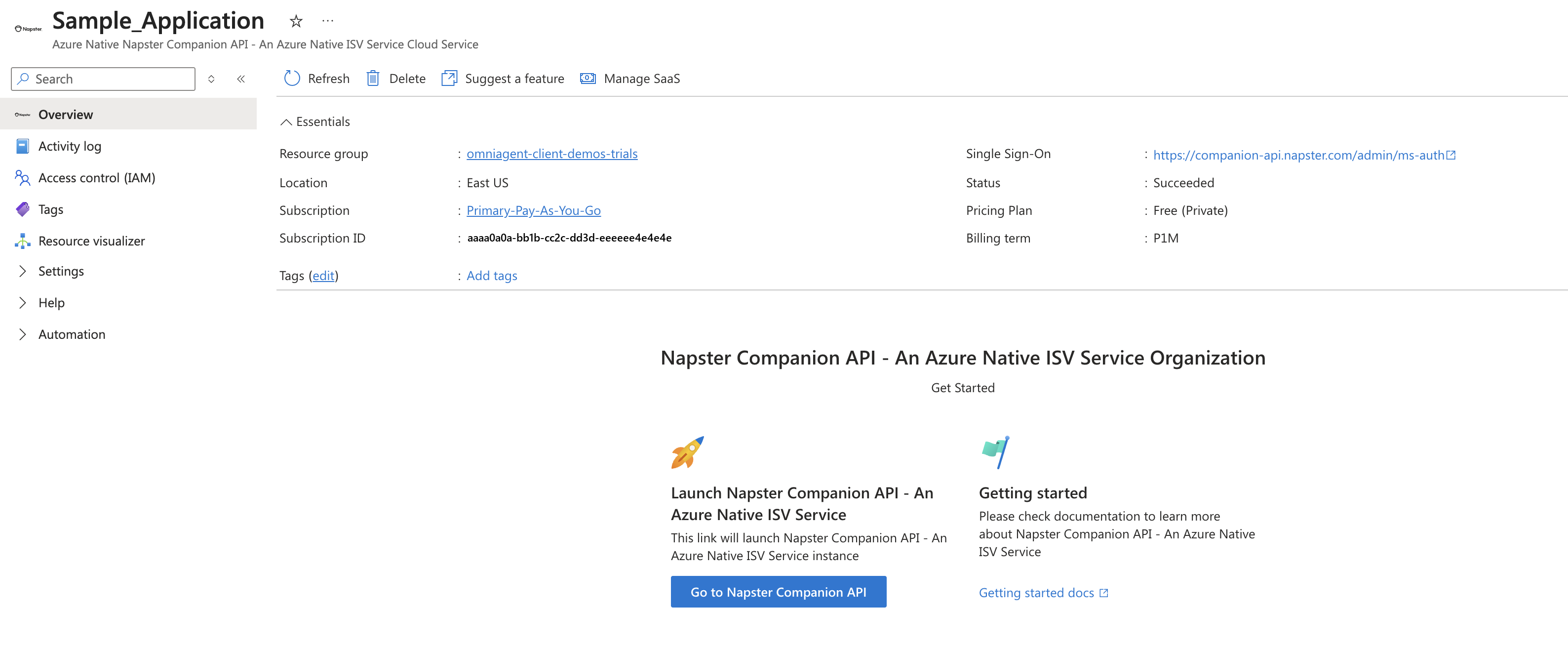Click the Add tags link
The image size is (1568, 650).
pos(492,276)
